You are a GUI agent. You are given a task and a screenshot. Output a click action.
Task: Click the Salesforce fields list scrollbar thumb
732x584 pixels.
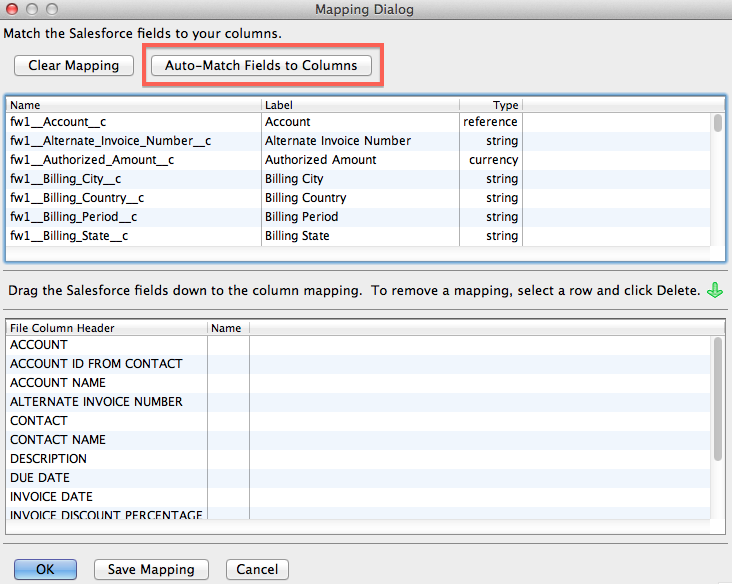tap(718, 123)
